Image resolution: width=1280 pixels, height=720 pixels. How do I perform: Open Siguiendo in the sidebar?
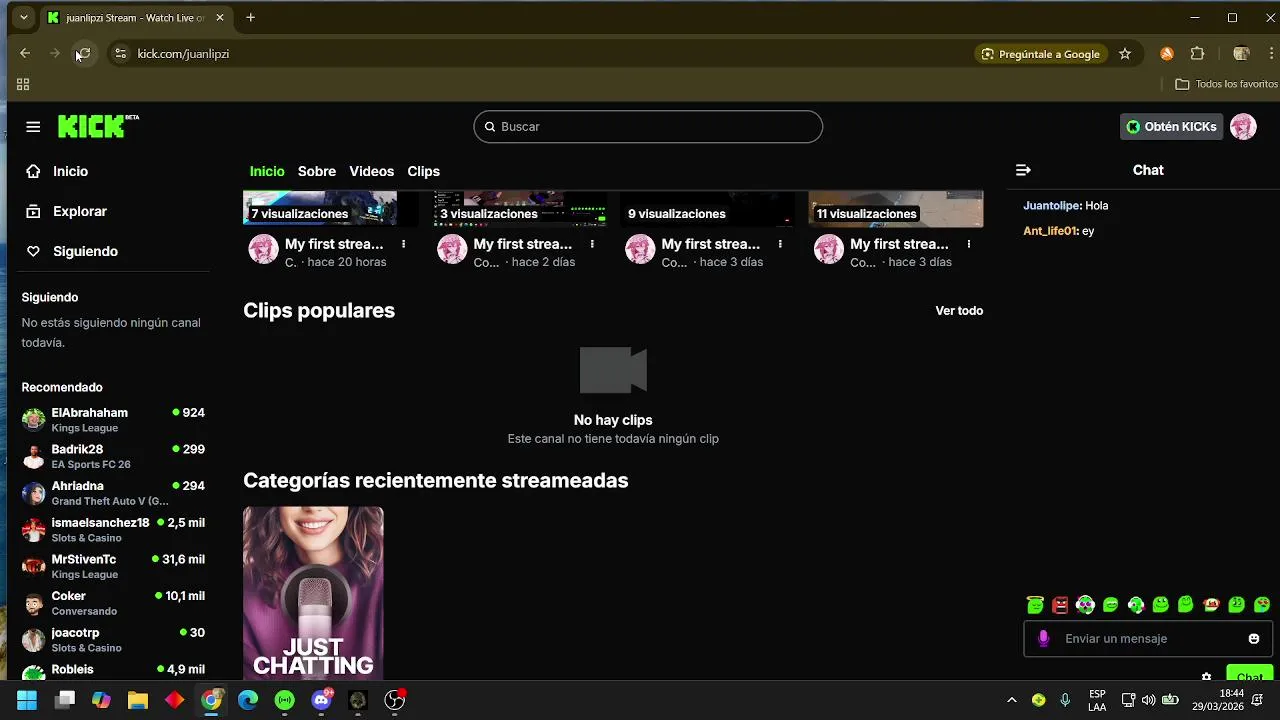coord(71,251)
